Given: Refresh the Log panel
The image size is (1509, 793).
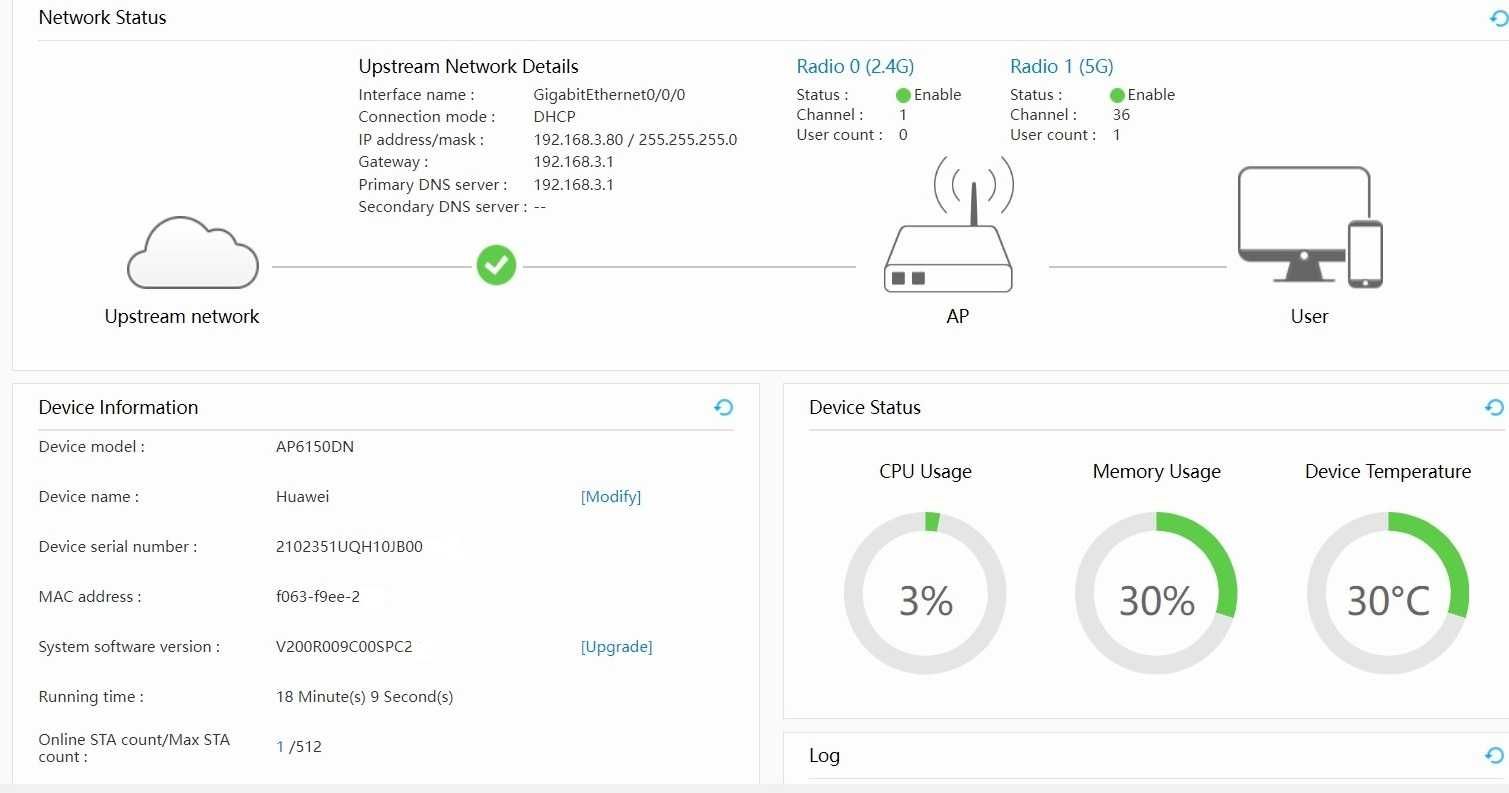Looking at the screenshot, I should [x=1494, y=755].
